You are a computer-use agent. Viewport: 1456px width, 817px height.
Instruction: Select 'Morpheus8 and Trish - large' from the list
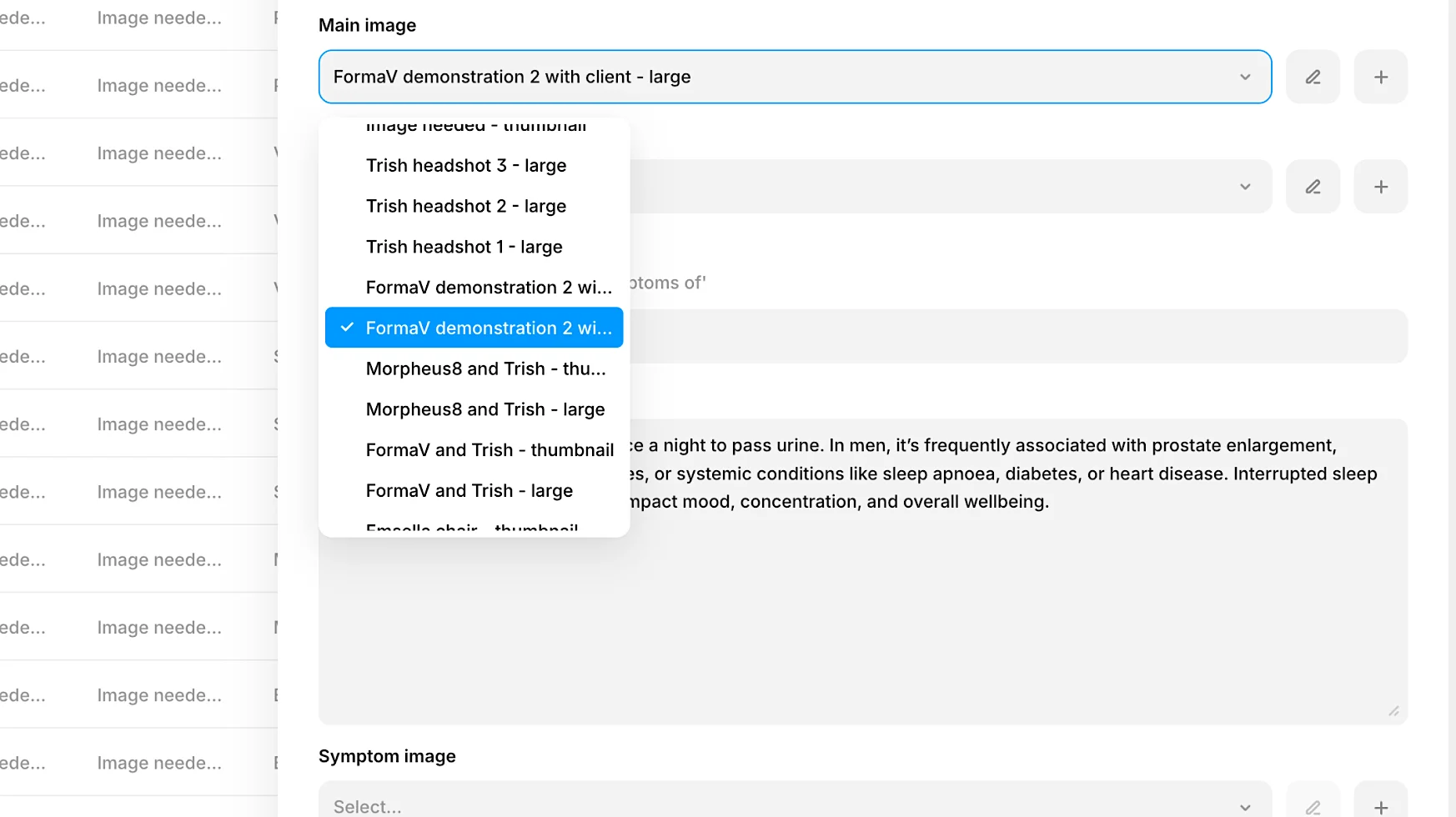click(x=485, y=409)
